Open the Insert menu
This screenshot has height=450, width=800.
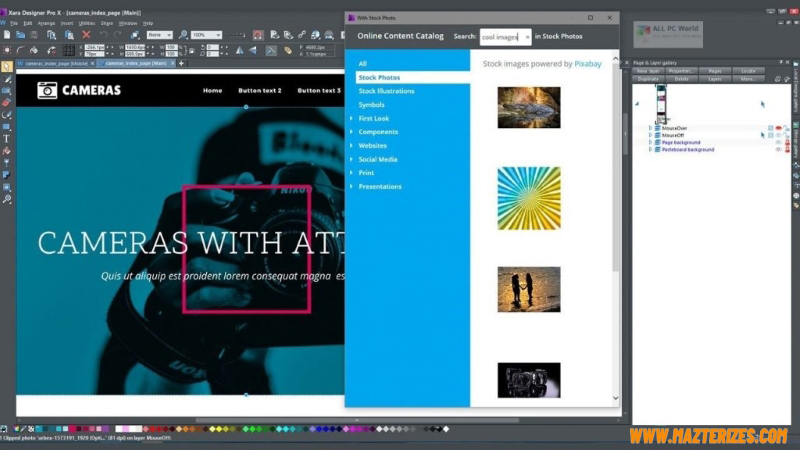[x=67, y=23]
